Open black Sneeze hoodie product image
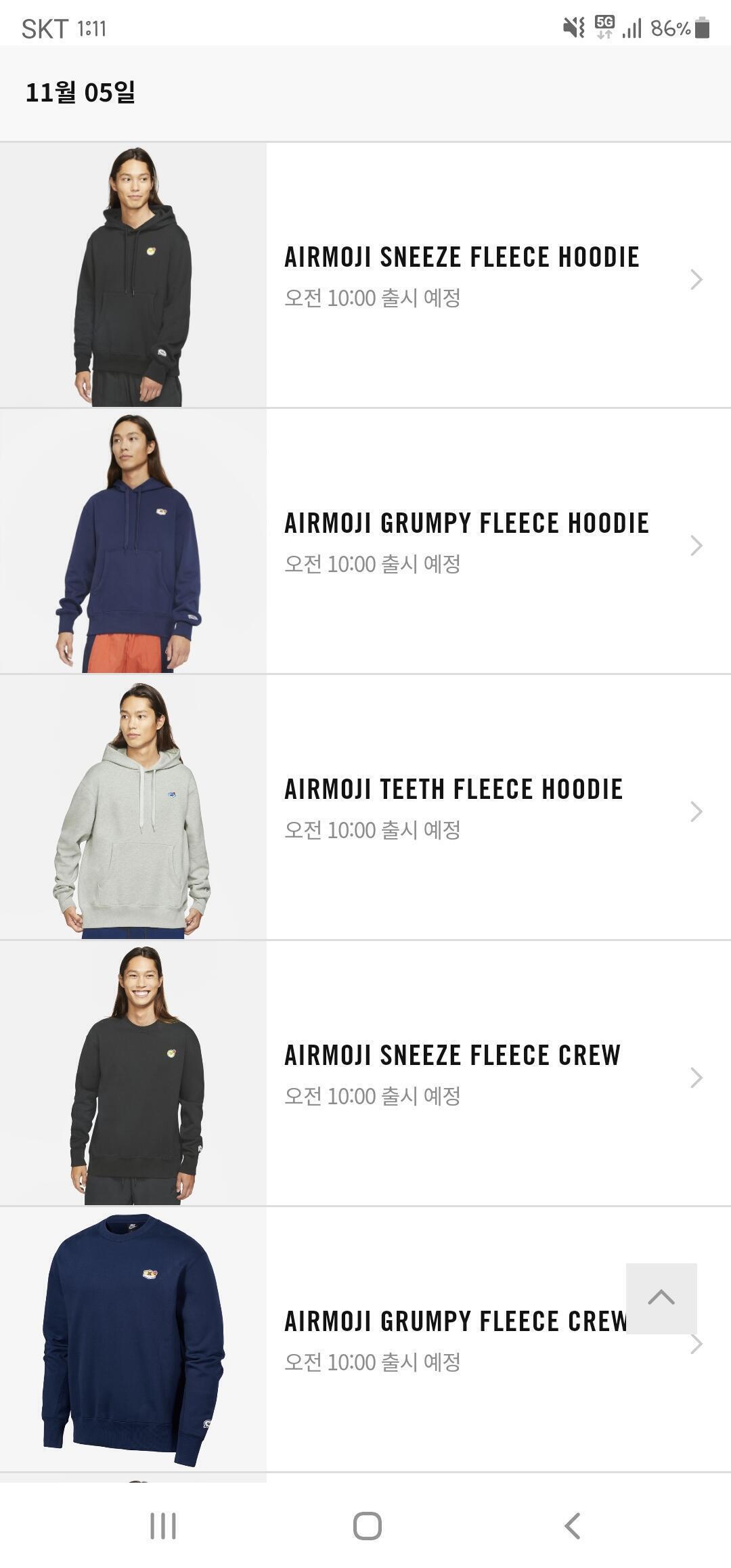The height and width of the screenshot is (1568, 731). pyautogui.click(x=133, y=275)
